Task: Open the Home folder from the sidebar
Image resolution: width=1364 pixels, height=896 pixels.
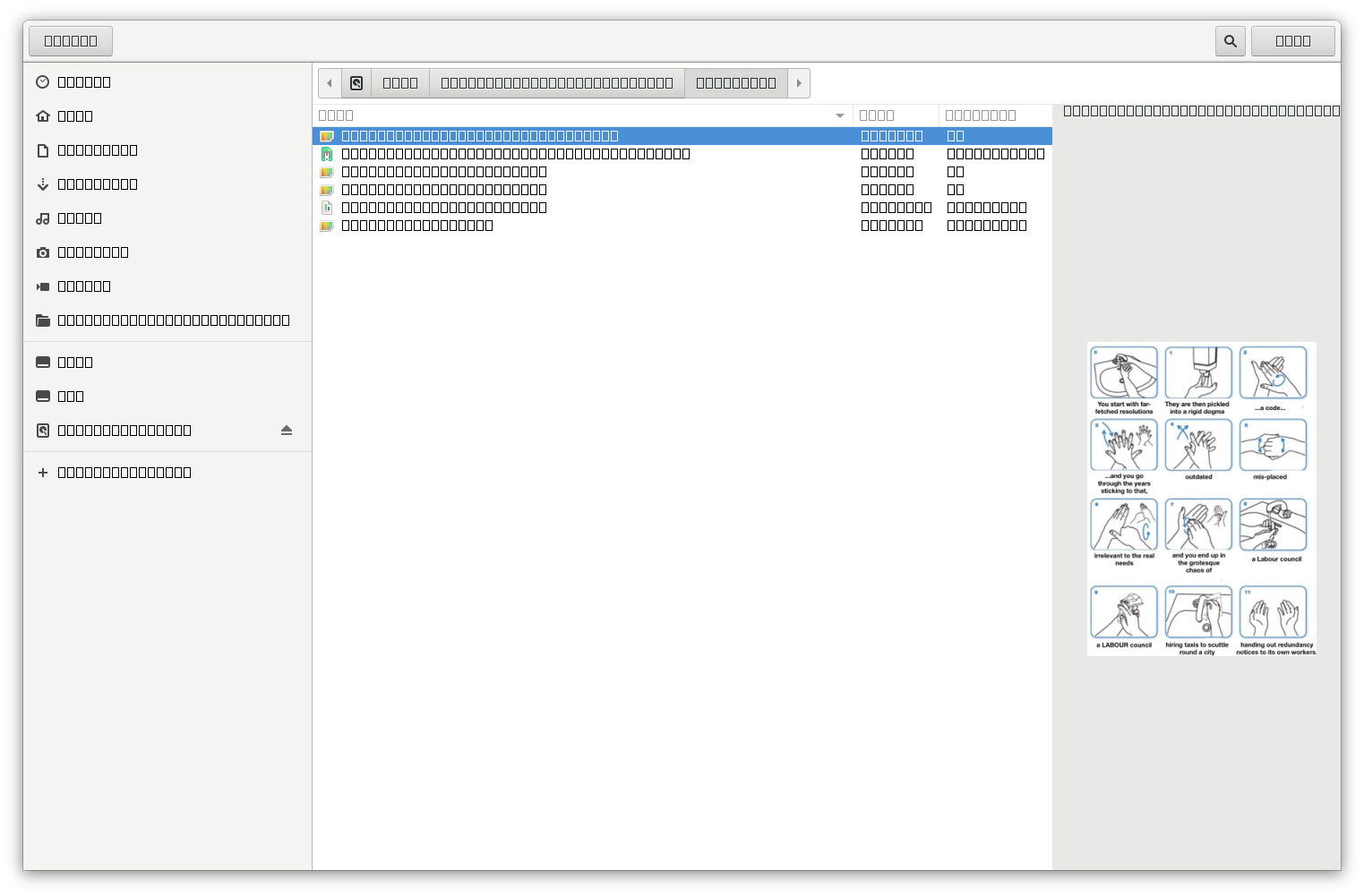Action: pos(75,115)
